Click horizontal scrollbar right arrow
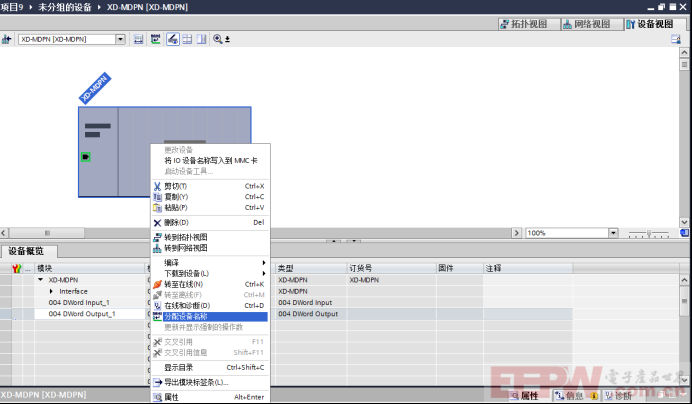 (x=516, y=233)
